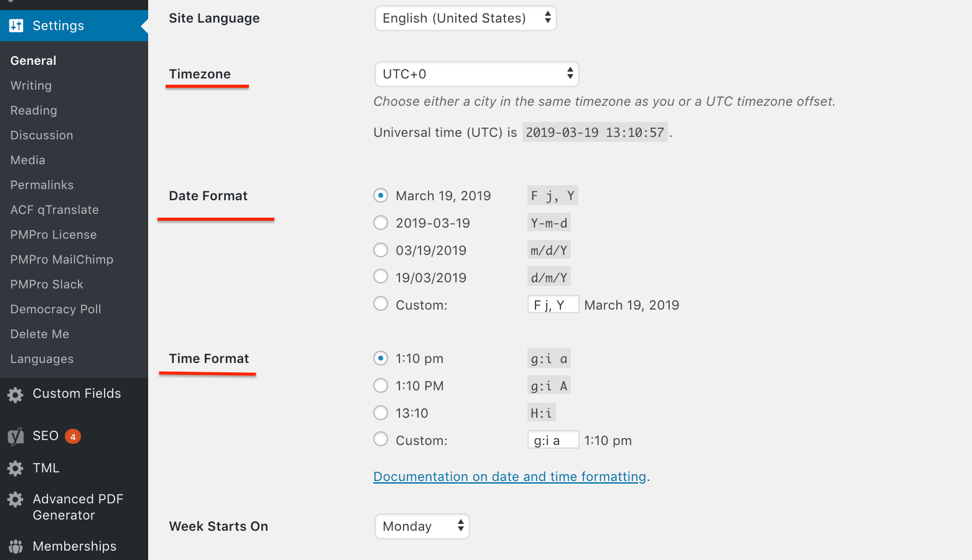This screenshot has height=560, width=972.
Task: Click the 'g:i A' uppercase format code
Action: (x=549, y=386)
